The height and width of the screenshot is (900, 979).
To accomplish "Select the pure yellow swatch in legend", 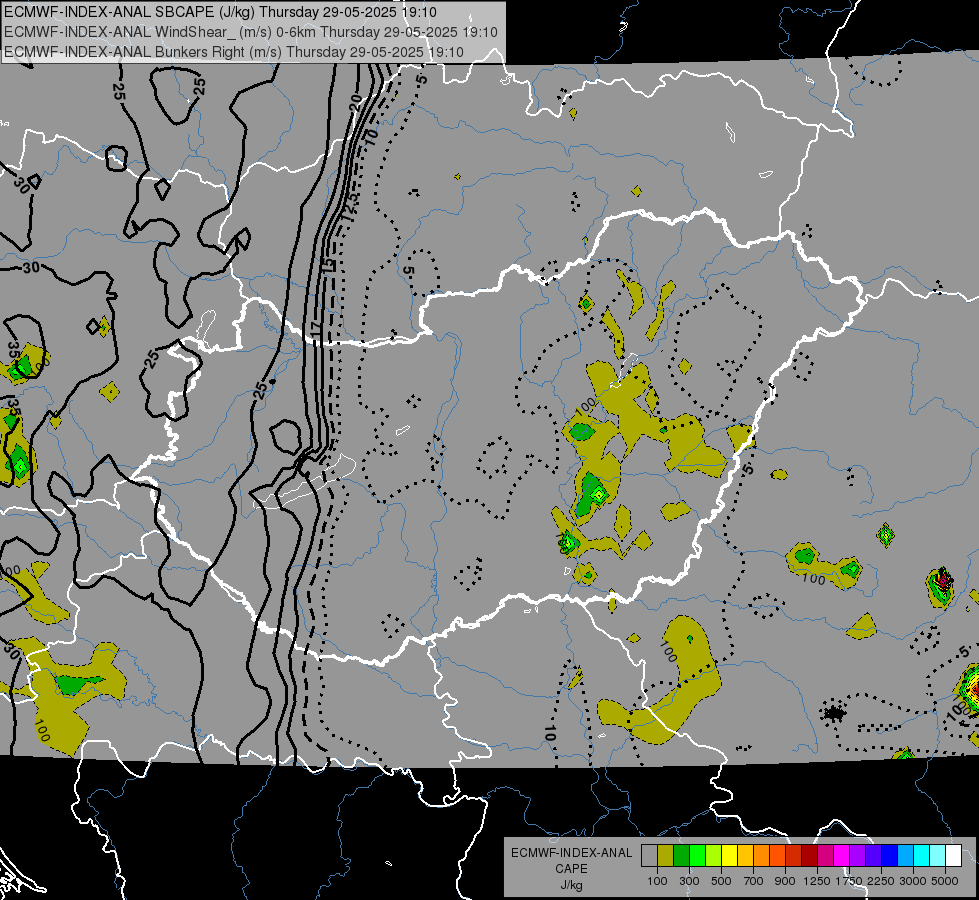I will [x=729, y=856].
